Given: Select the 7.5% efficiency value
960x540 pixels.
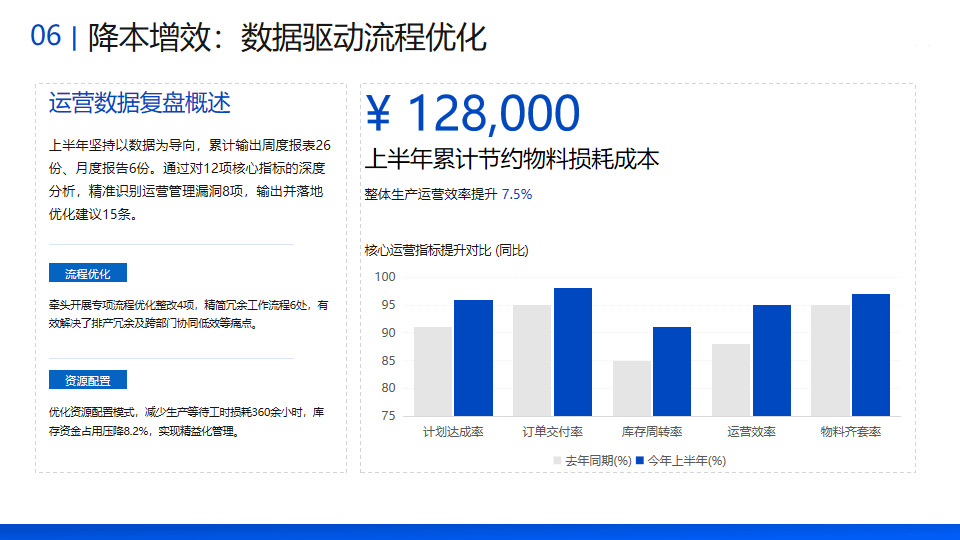Looking at the screenshot, I should pyautogui.click(x=517, y=194).
